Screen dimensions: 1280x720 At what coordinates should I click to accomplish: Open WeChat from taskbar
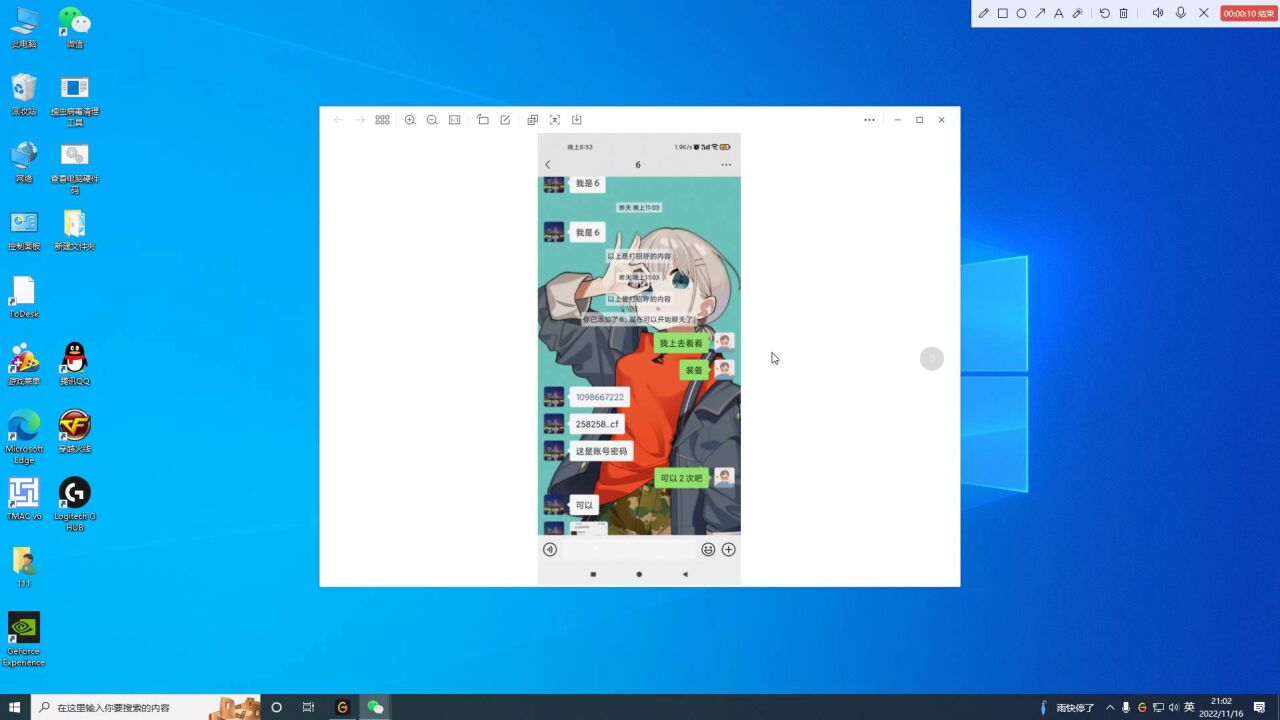click(375, 707)
